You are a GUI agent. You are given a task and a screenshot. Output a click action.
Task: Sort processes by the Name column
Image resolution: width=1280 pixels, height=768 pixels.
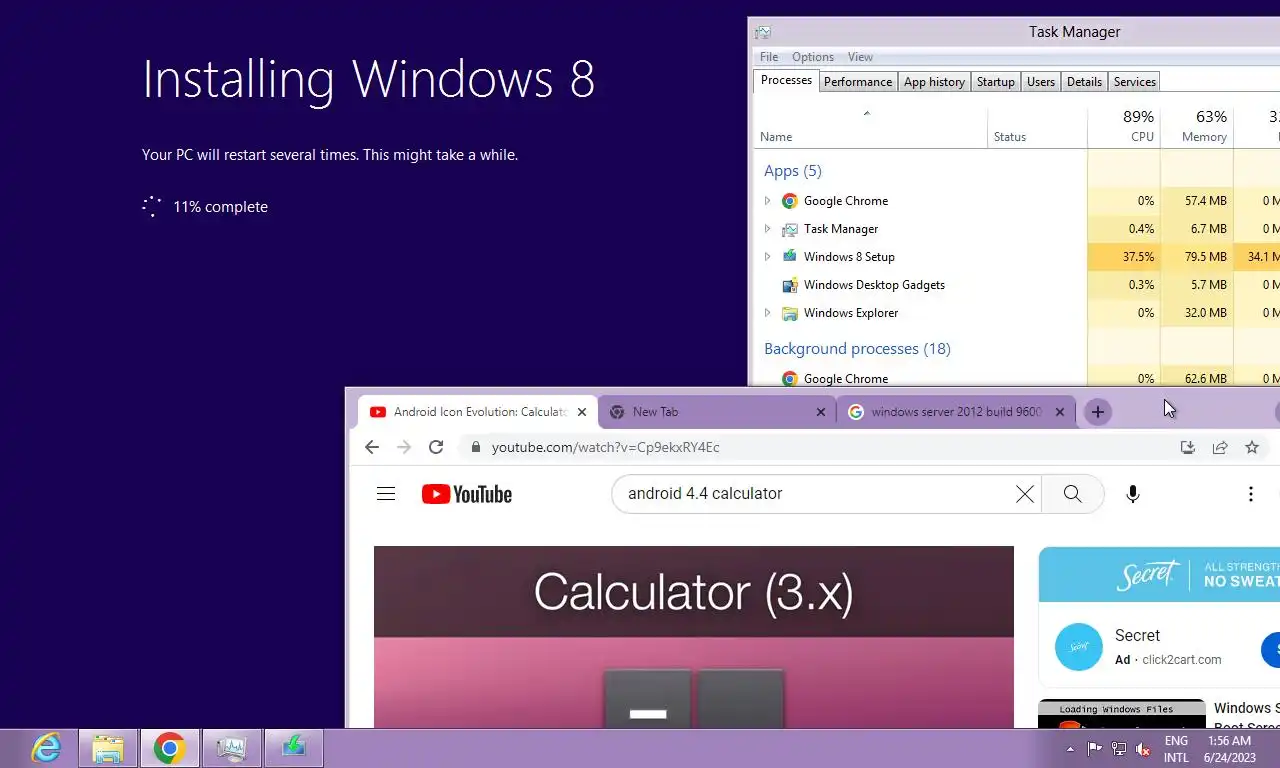click(x=869, y=127)
